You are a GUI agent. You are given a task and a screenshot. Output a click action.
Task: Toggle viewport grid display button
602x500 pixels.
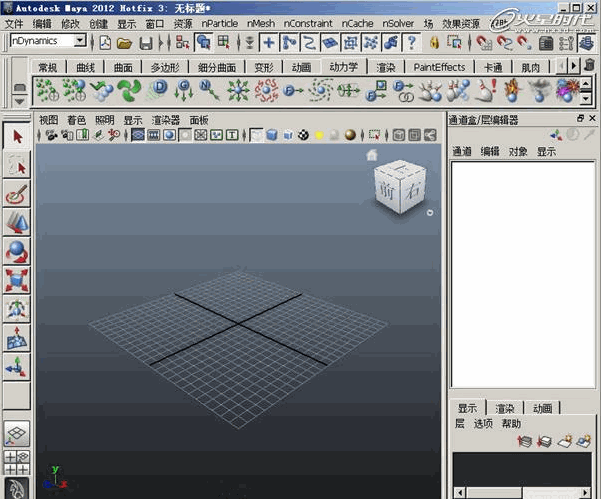(138, 135)
